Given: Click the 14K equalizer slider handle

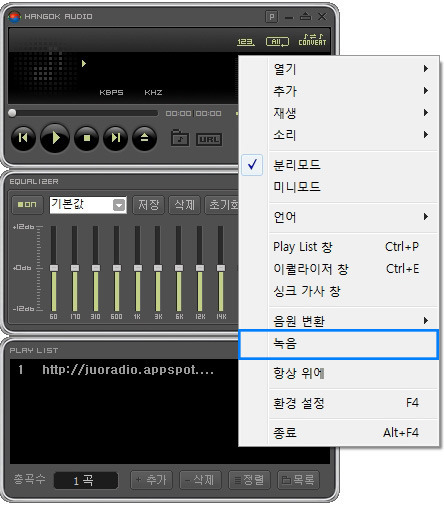Looking at the screenshot, I should click(221, 268).
